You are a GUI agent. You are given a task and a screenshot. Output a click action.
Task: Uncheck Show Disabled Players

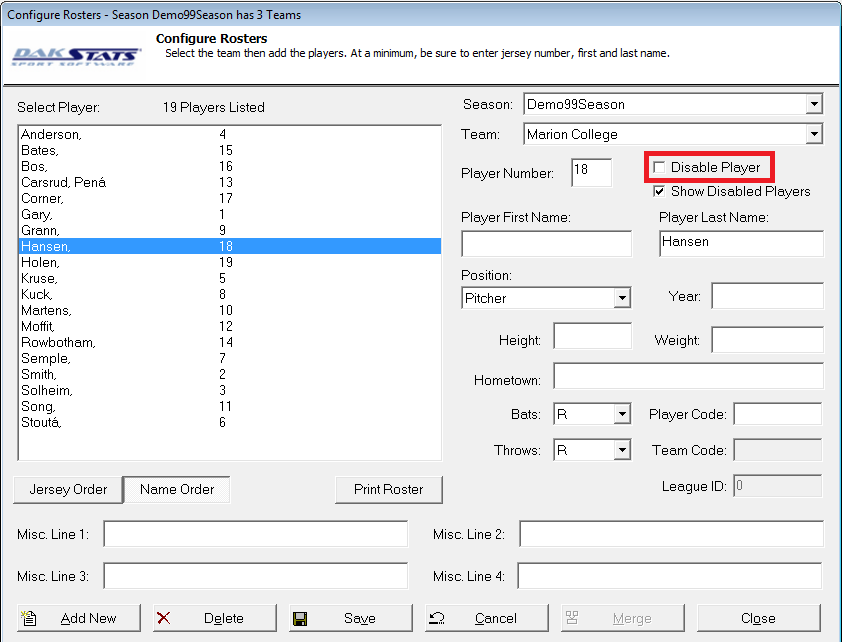[657, 191]
